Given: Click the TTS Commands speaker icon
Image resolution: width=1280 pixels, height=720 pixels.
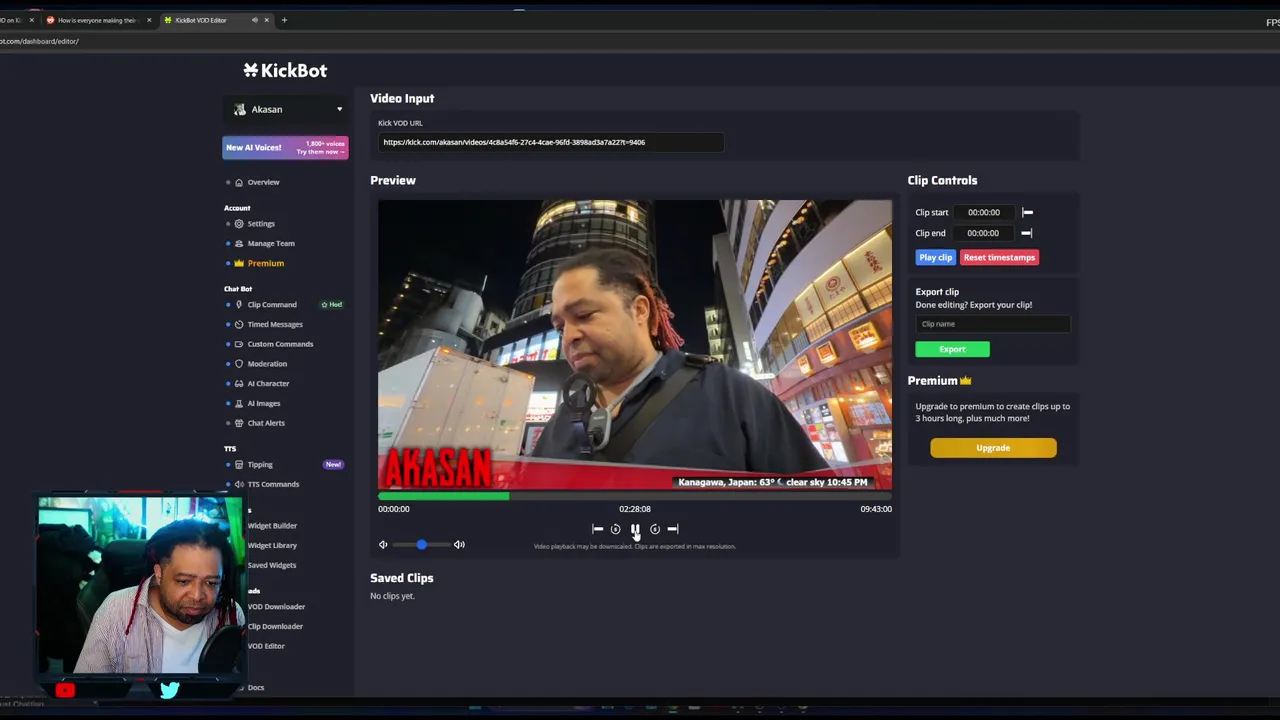Looking at the screenshot, I should coord(239,484).
